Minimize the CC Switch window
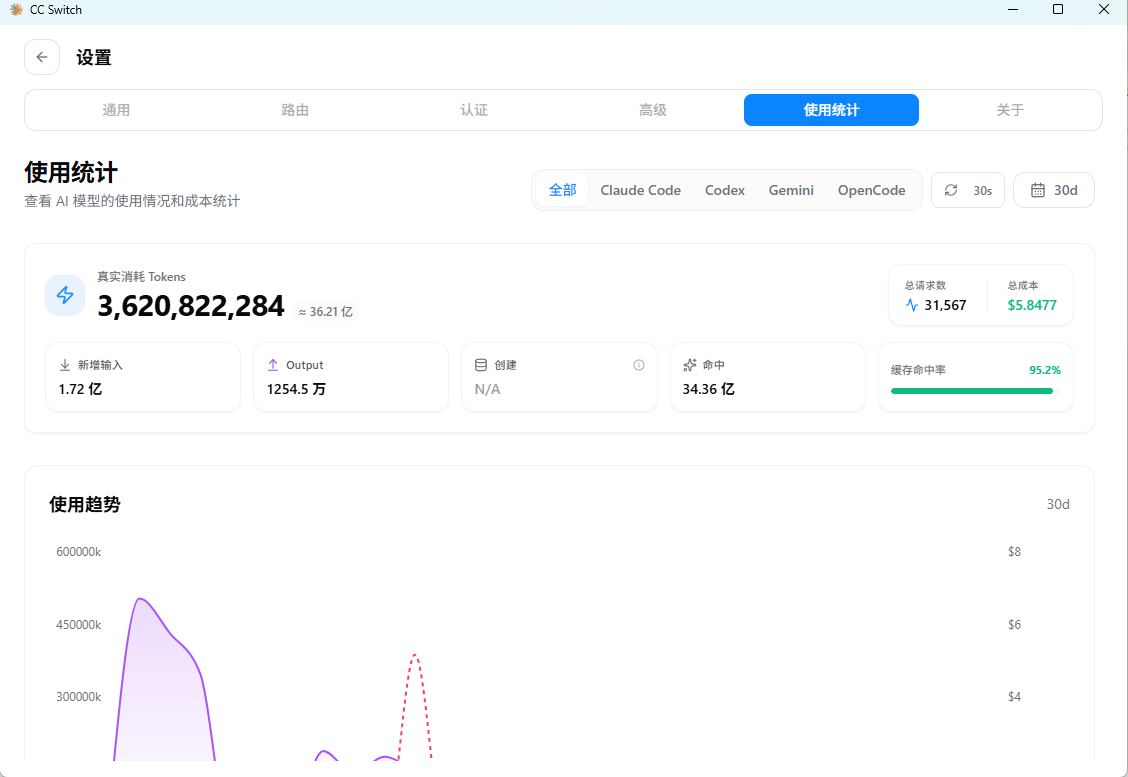Image resolution: width=1128 pixels, height=777 pixels. pyautogui.click(x=1013, y=9)
